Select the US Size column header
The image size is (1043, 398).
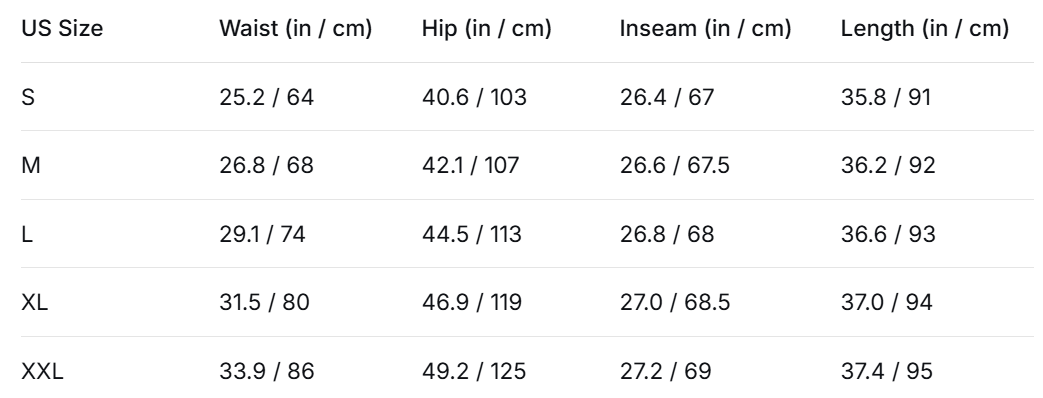point(62,29)
